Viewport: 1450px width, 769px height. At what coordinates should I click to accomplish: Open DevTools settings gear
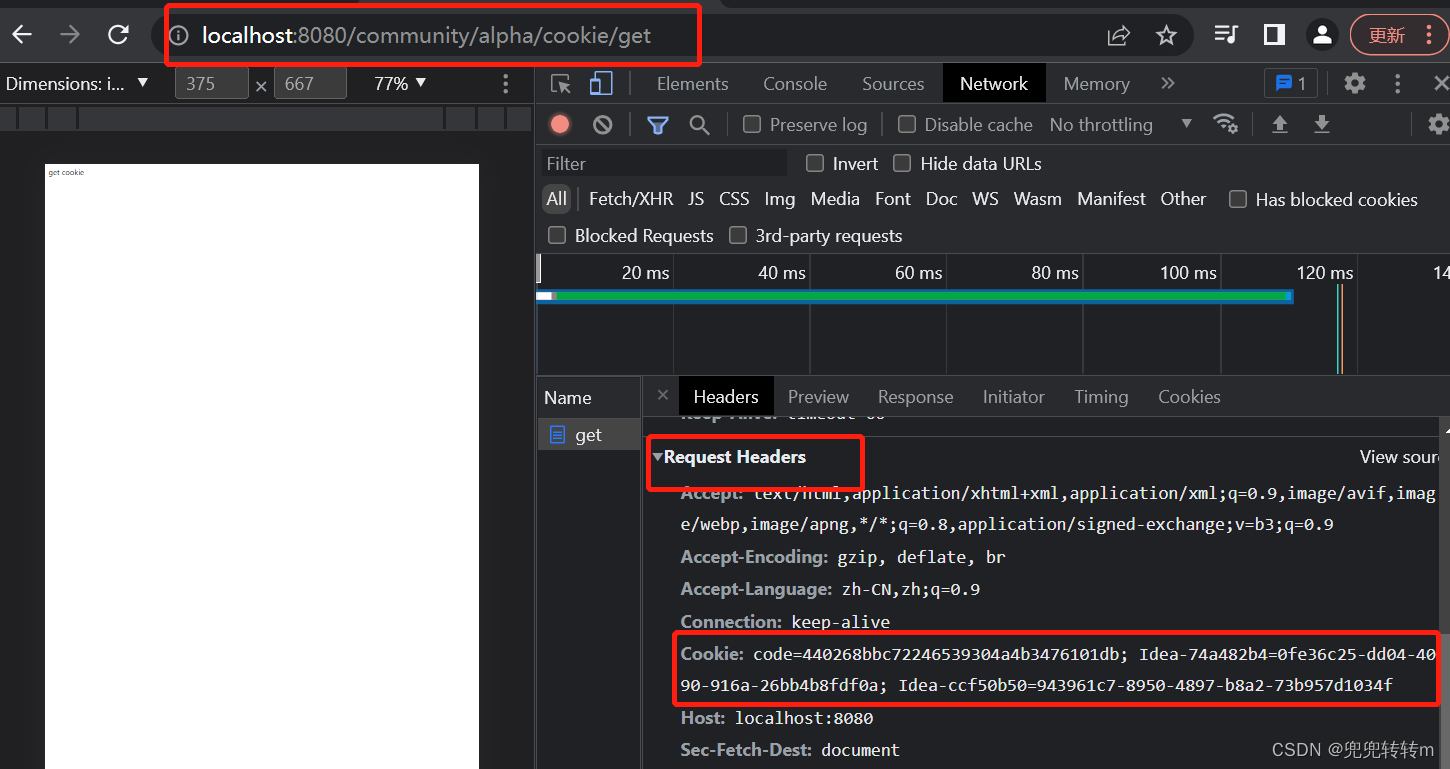[1354, 84]
